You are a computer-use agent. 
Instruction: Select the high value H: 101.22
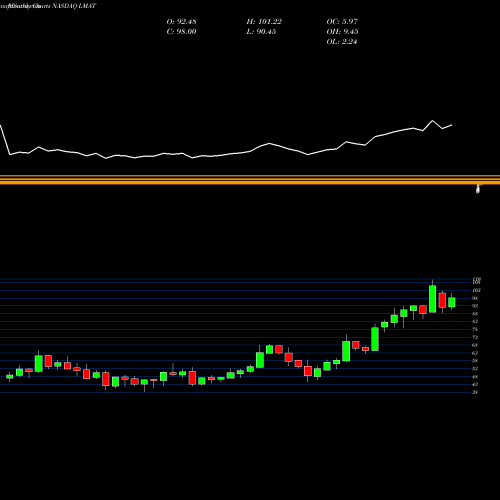tap(264, 22)
